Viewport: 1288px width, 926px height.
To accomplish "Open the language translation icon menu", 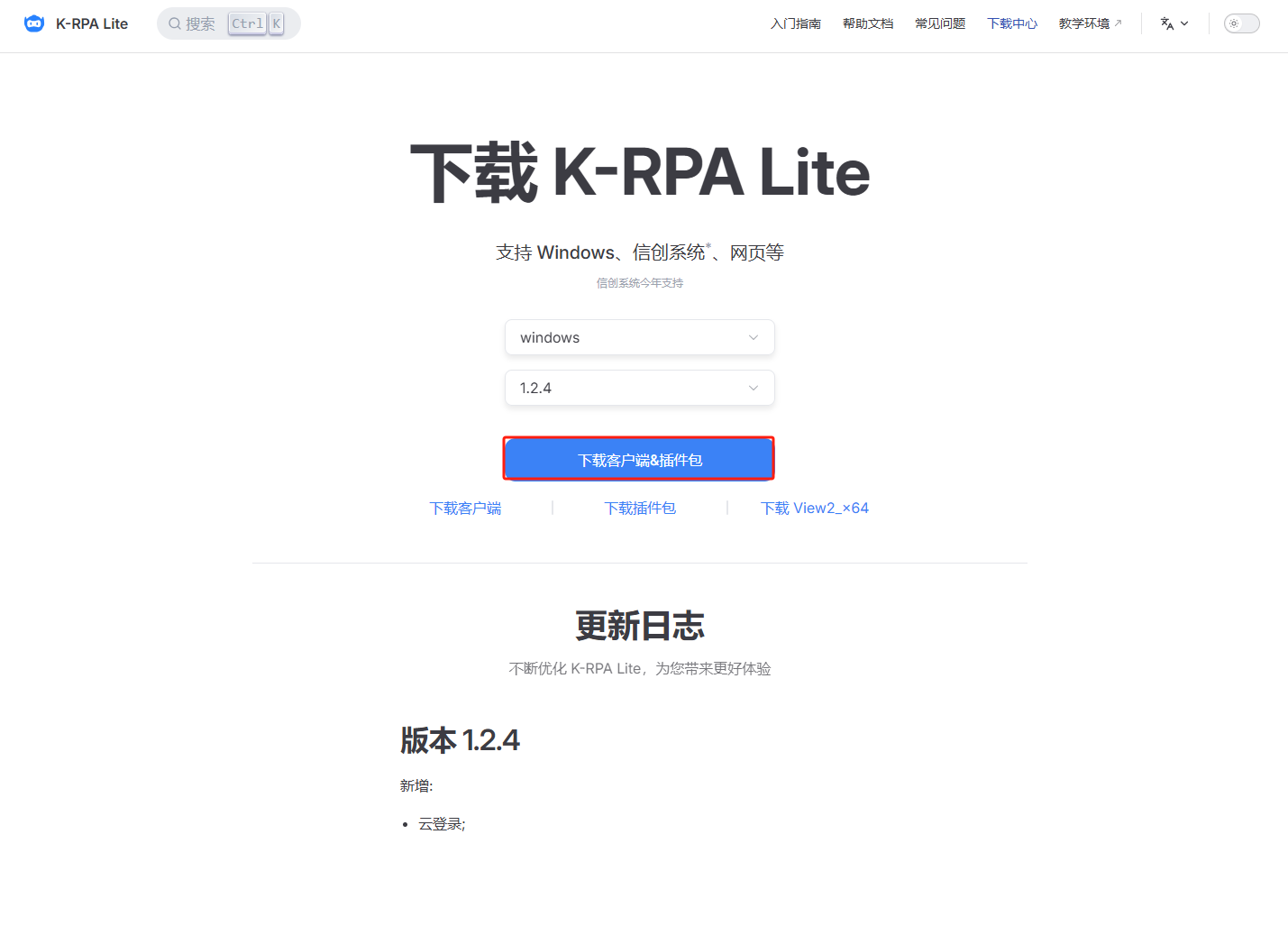I will (x=1167, y=23).
